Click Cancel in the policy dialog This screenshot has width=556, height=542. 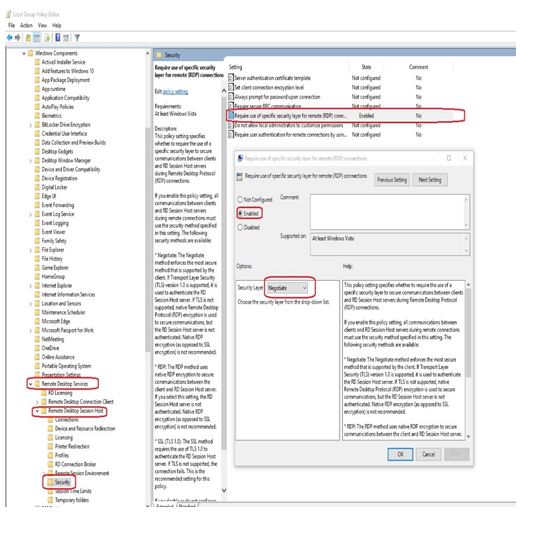tap(428, 454)
